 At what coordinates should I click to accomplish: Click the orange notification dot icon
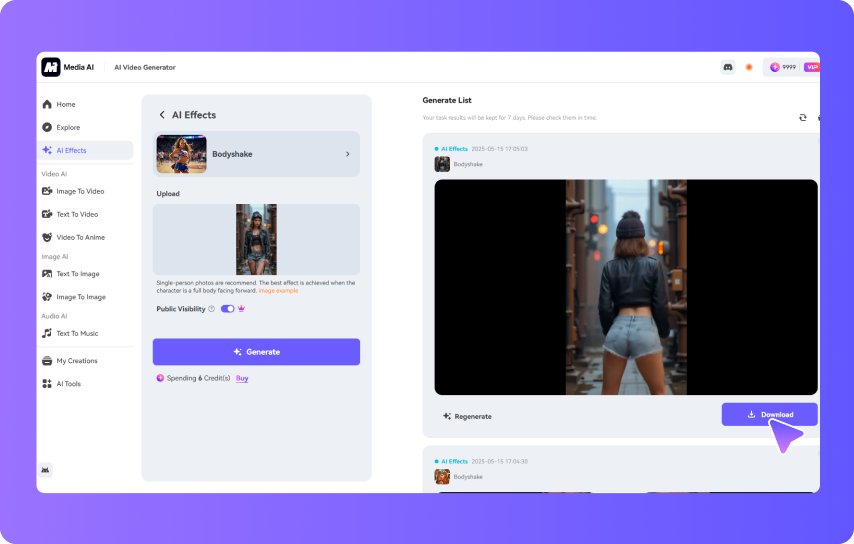pos(748,67)
